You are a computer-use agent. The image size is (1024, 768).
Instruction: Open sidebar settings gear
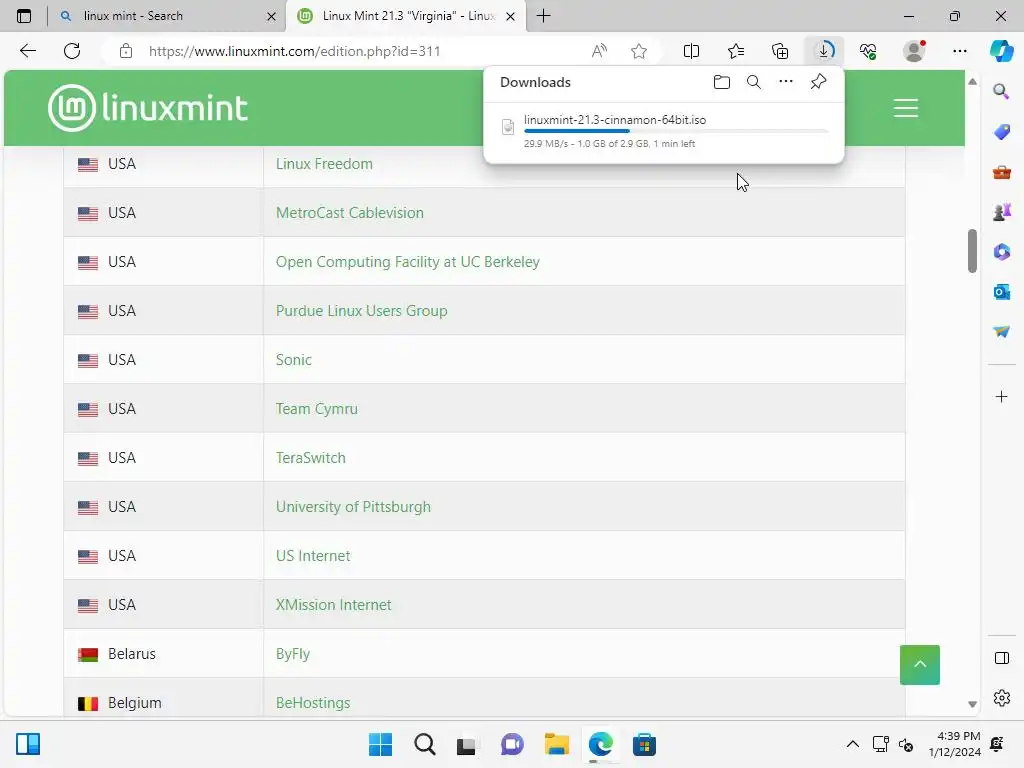1001,698
